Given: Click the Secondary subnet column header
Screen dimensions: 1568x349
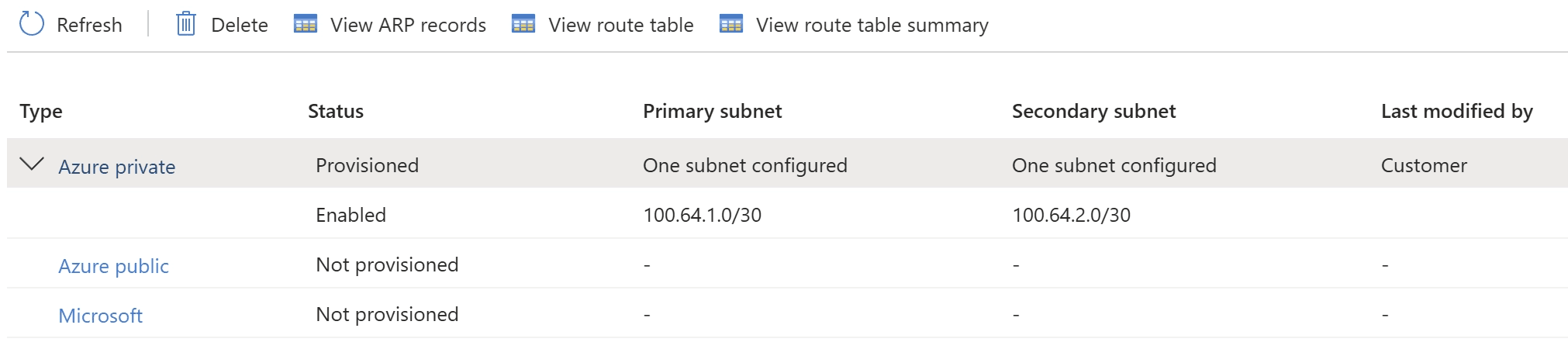Looking at the screenshot, I should 1093,111.
